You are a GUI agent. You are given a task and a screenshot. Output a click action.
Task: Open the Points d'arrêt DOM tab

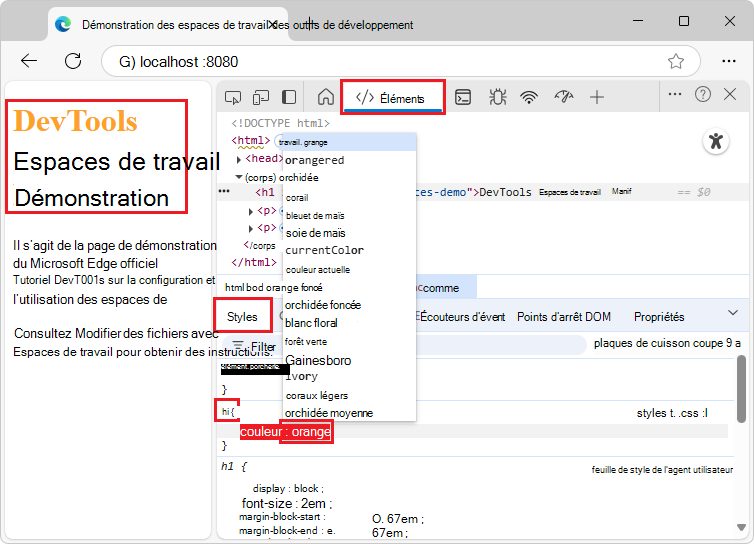[x=564, y=317]
